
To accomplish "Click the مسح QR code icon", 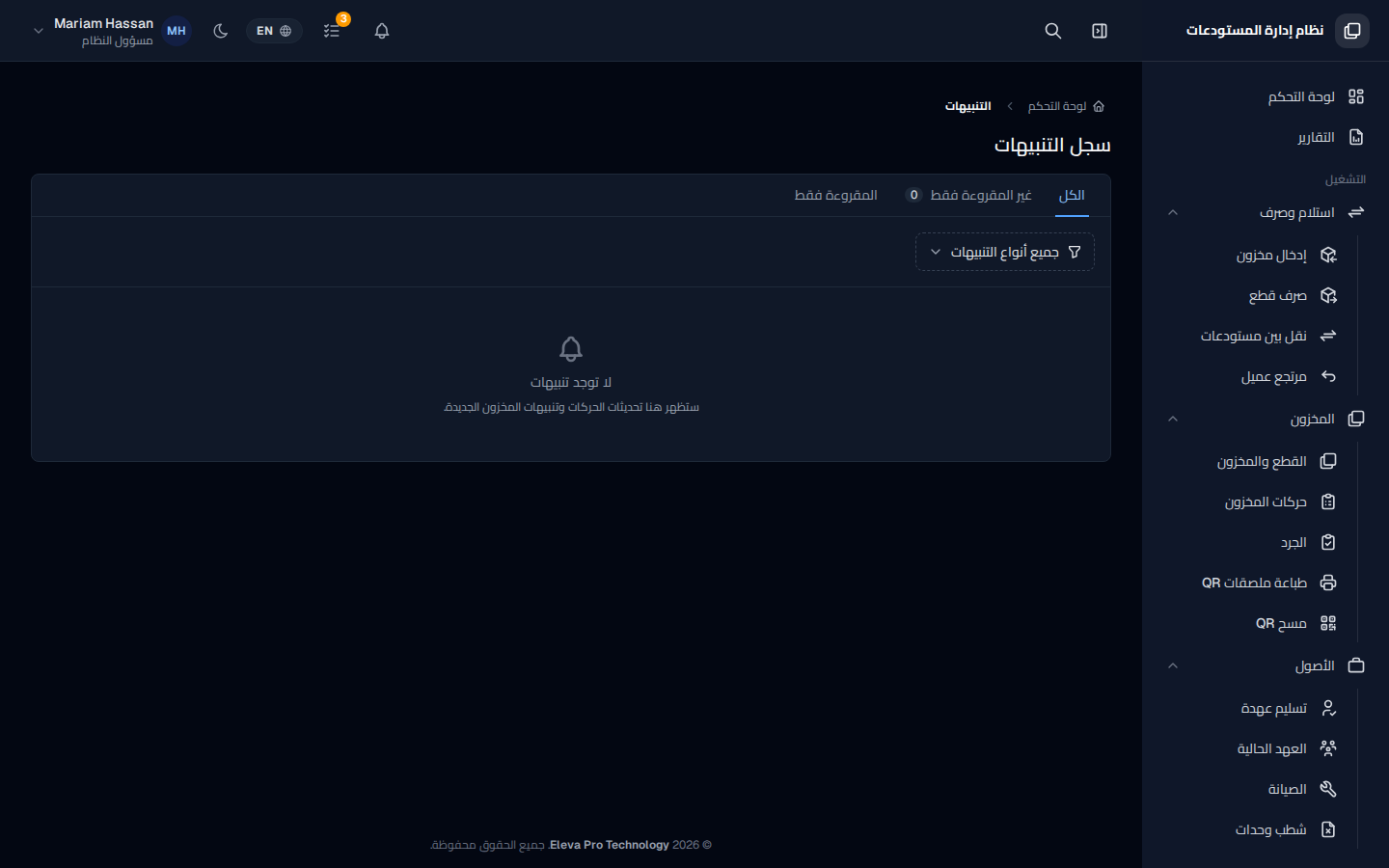I will (1328, 623).
